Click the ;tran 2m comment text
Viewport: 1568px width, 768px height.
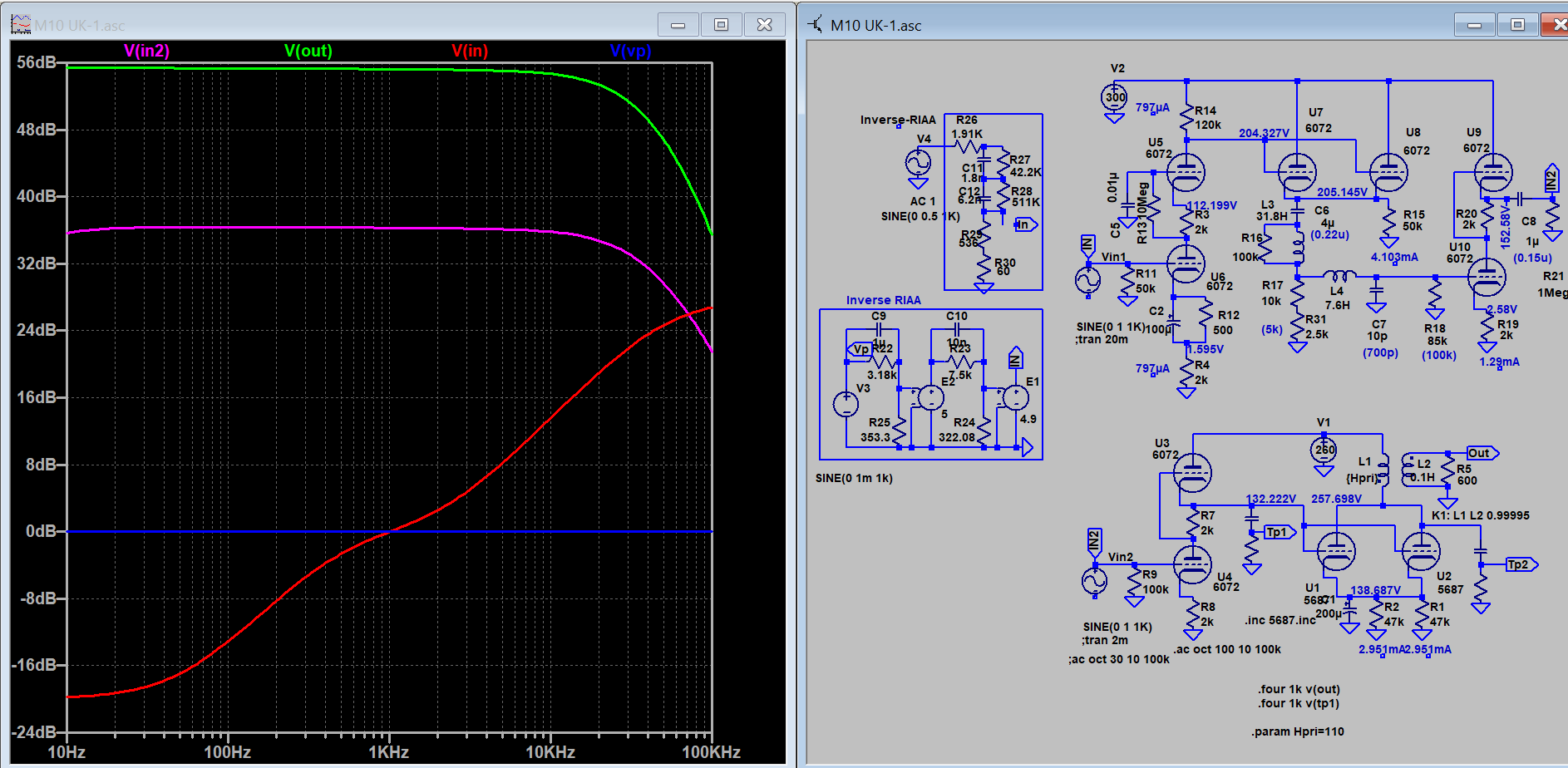pyautogui.click(x=1105, y=640)
